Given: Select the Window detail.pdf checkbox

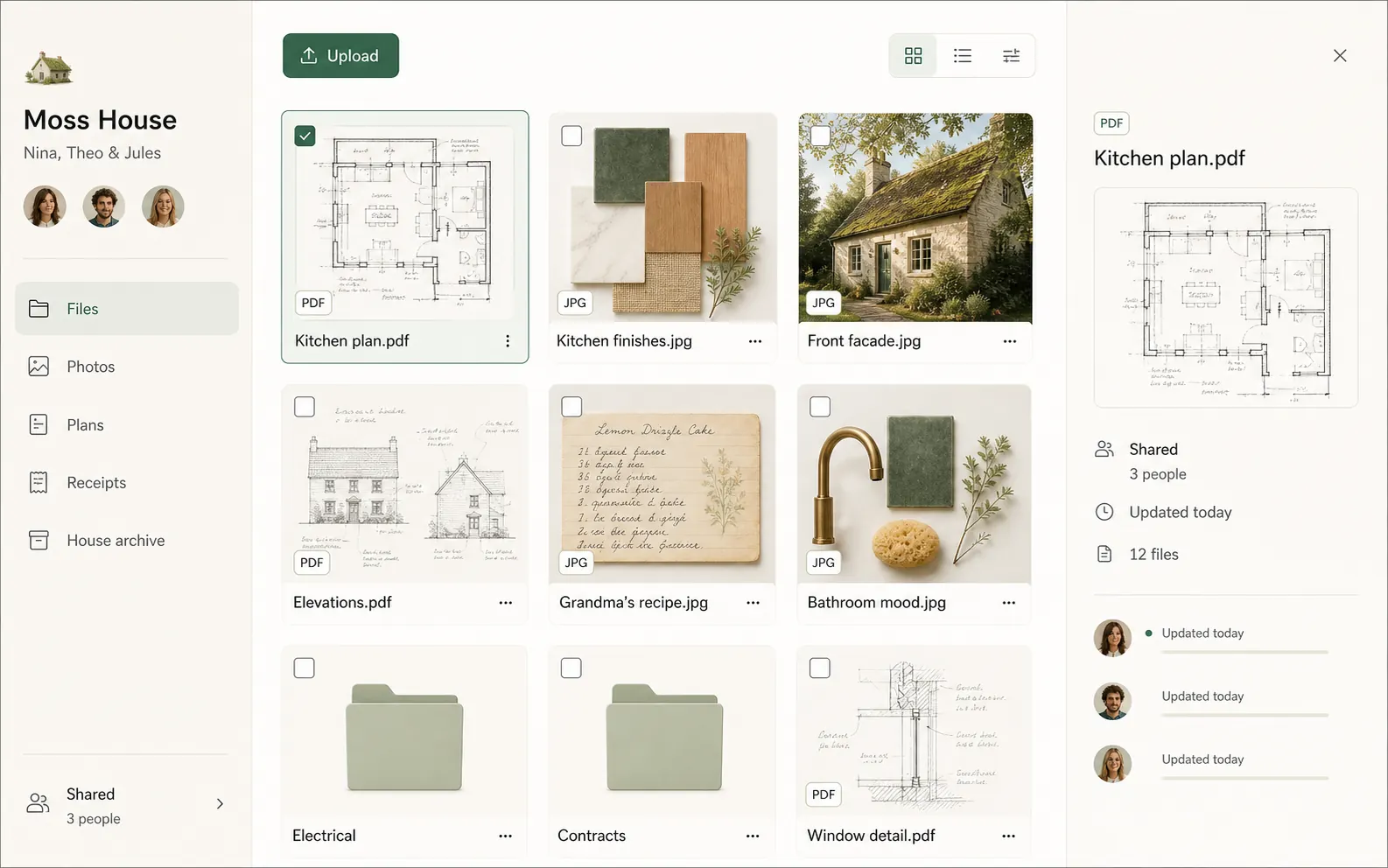Looking at the screenshot, I should pos(820,668).
